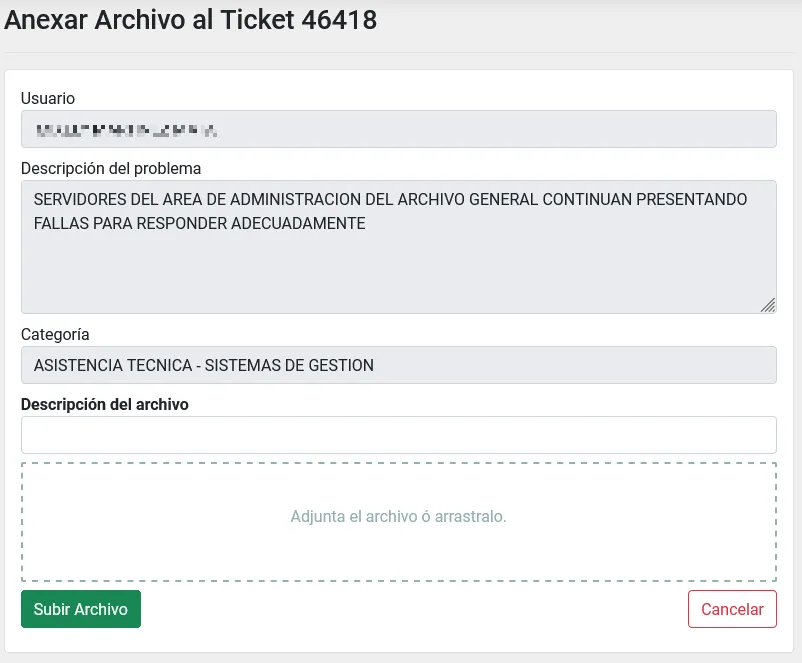
Task: Select the Usuario field
Action: [399, 128]
